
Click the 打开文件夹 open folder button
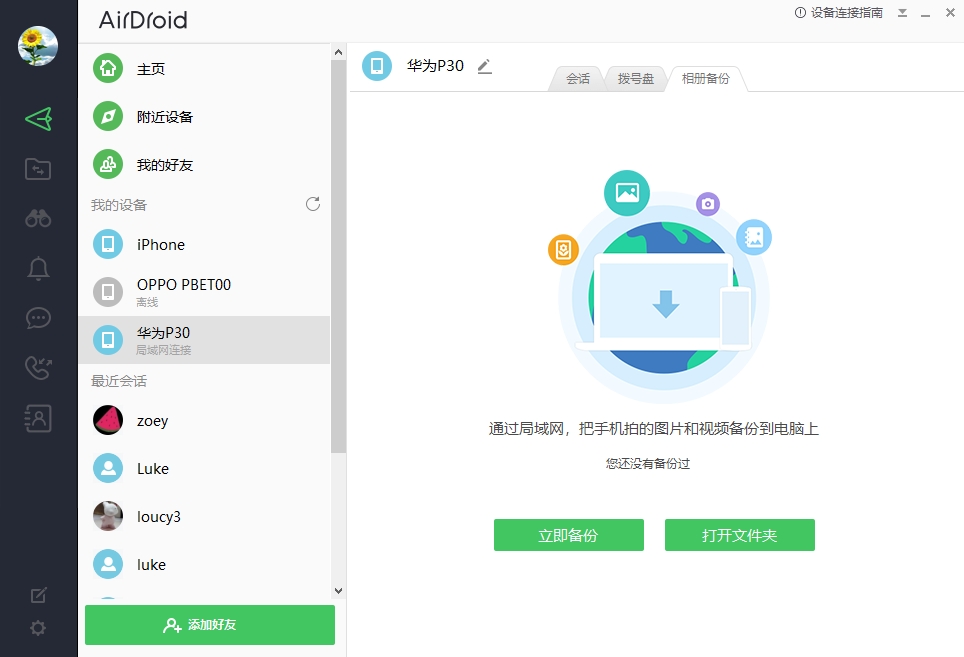click(x=740, y=535)
